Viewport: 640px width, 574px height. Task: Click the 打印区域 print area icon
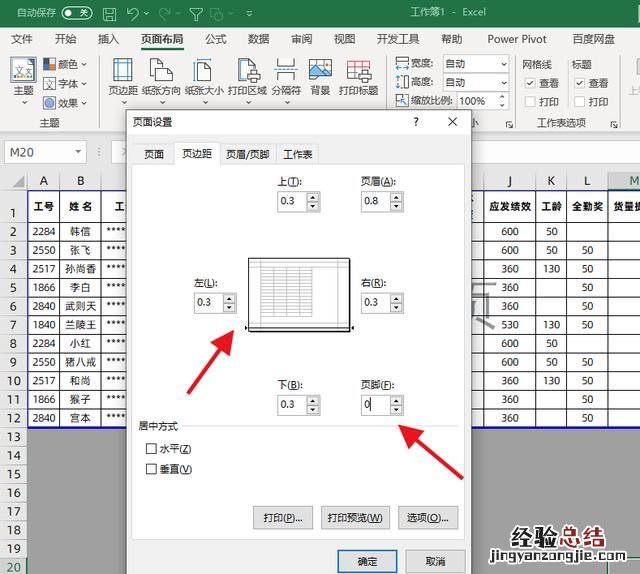pyautogui.click(x=246, y=77)
